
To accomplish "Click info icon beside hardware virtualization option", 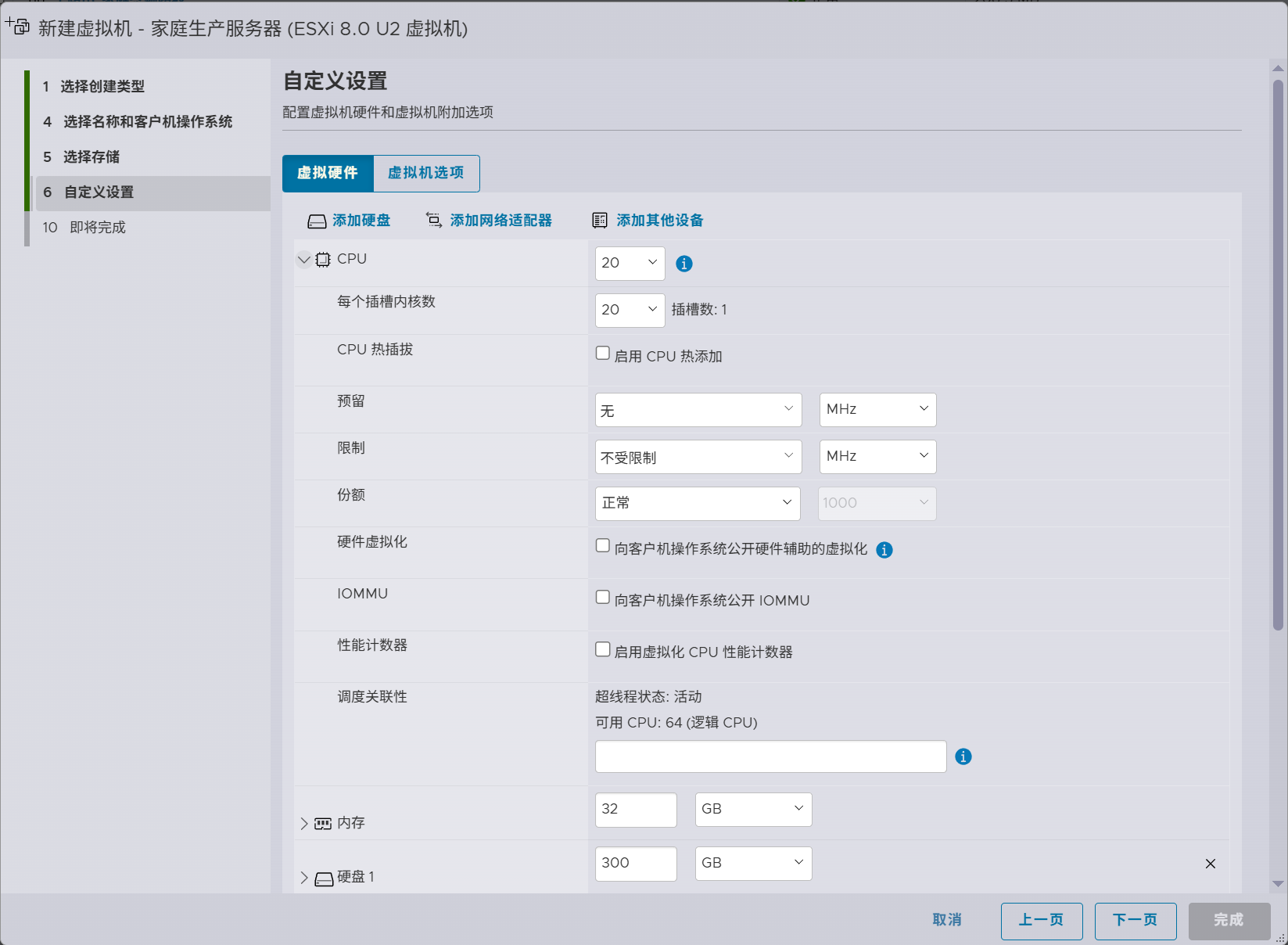I will click(x=884, y=550).
